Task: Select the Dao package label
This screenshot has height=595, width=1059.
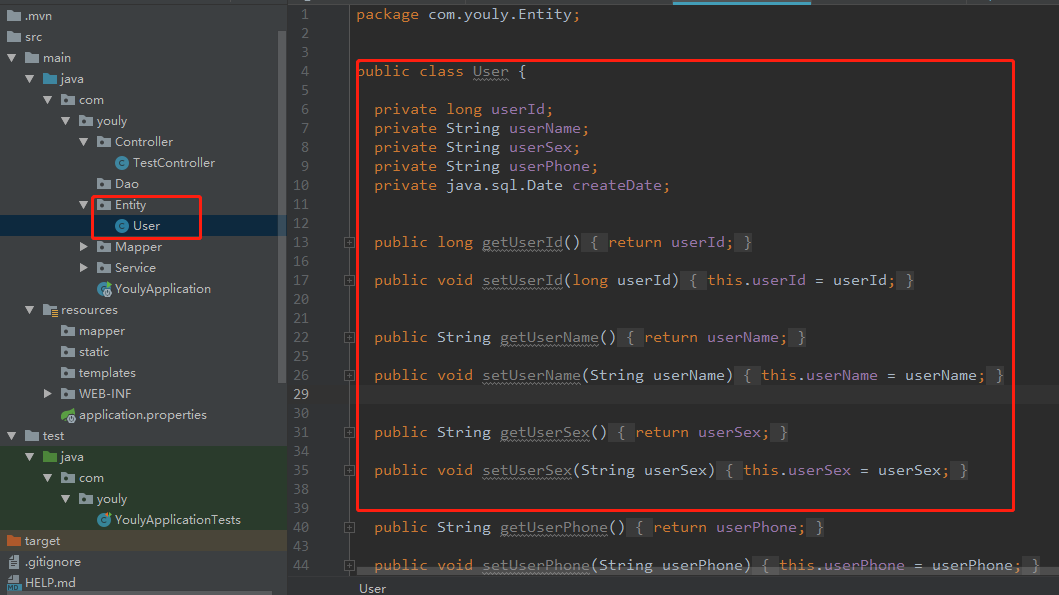Action: (126, 184)
